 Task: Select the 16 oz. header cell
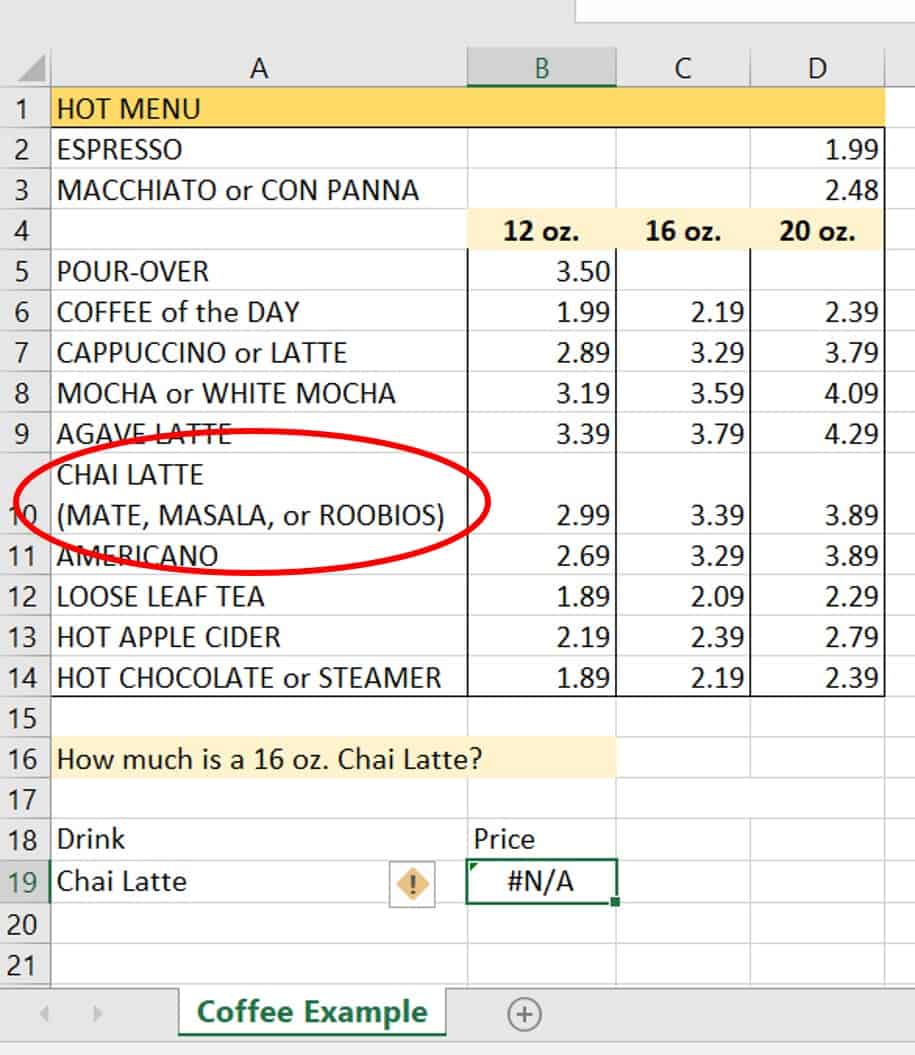coord(683,231)
